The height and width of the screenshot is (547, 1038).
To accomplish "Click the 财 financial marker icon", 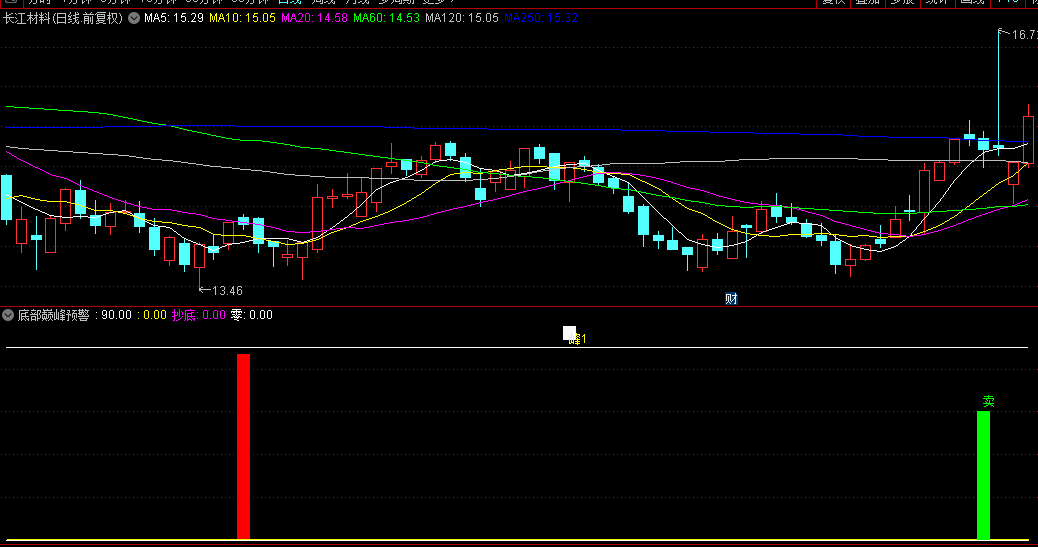I will pyautogui.click(x=731, y=299).
